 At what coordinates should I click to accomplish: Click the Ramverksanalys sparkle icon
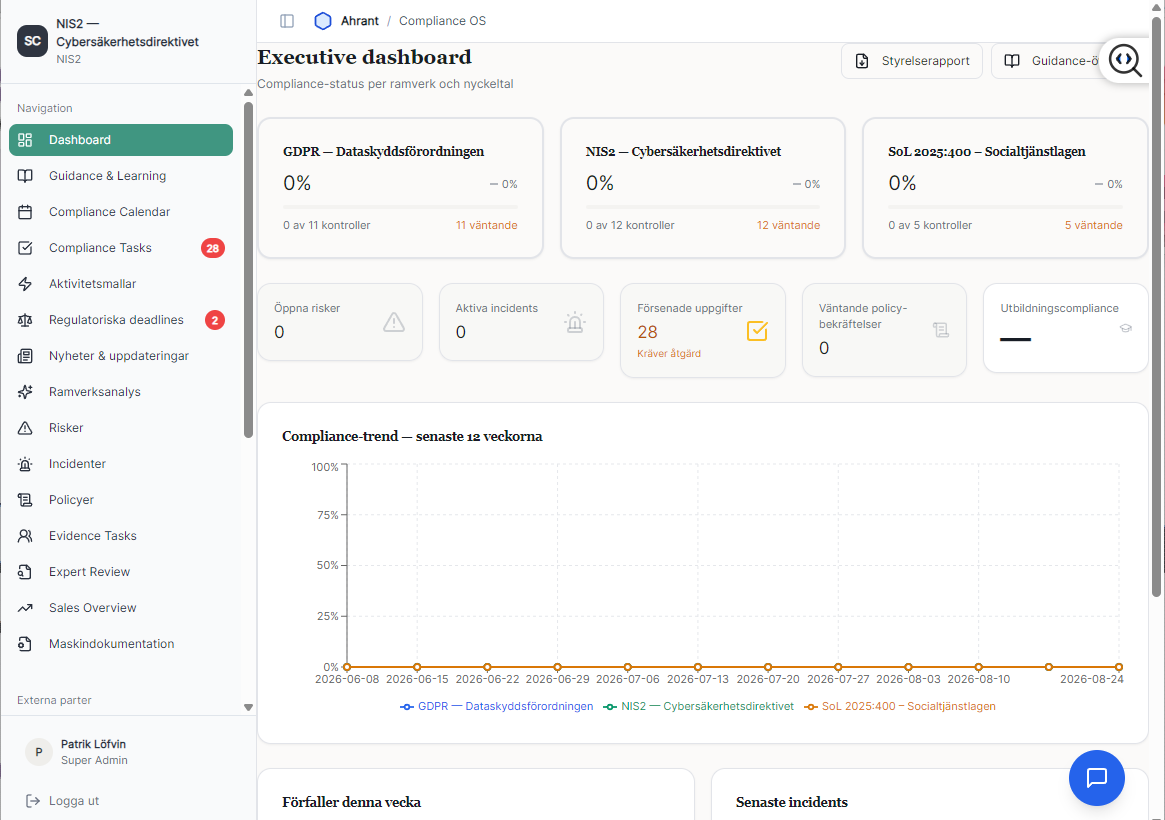(x=25, y=392)
